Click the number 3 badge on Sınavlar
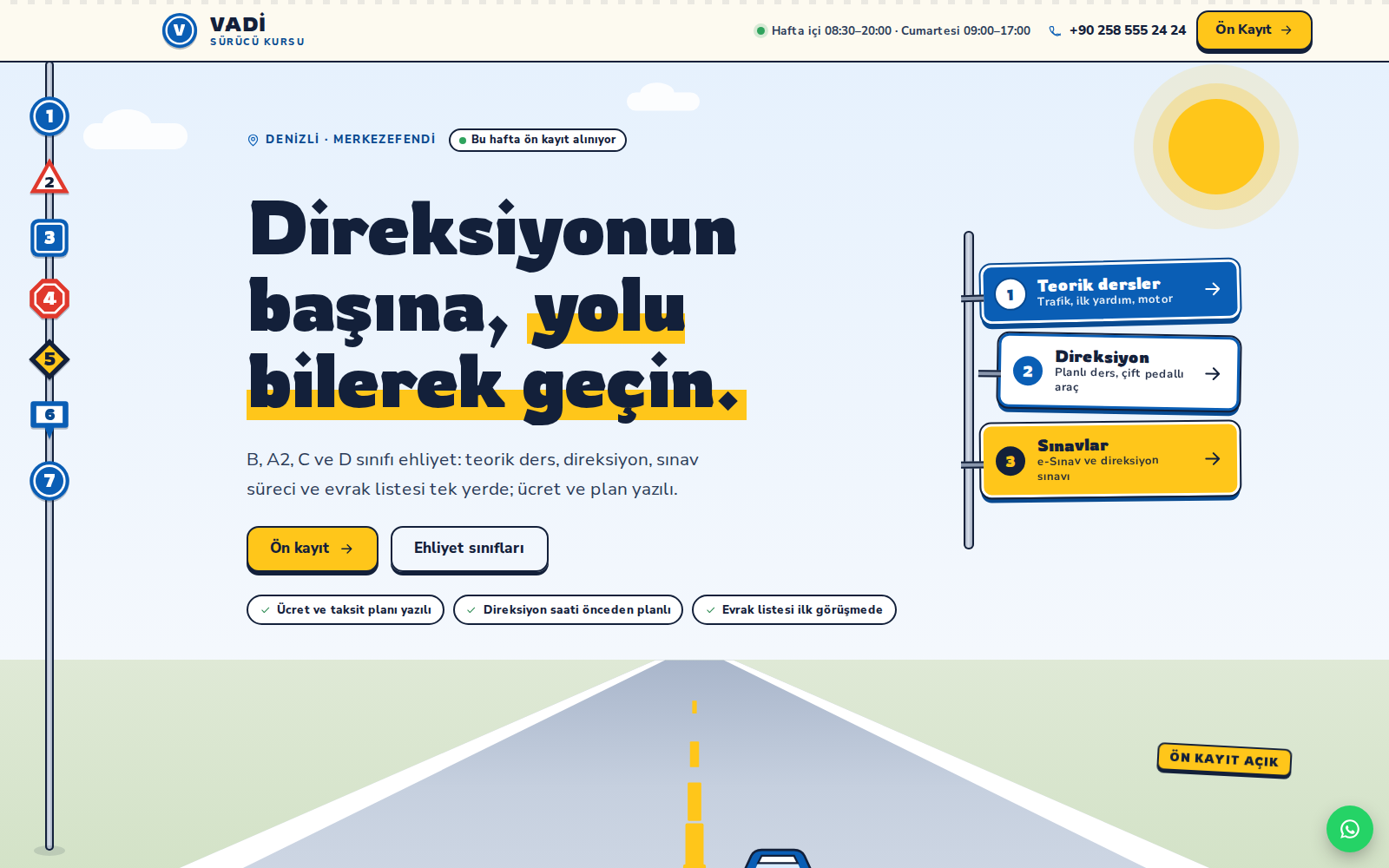The width and height of the screenshot is (1389, 868). (1010, 461)
